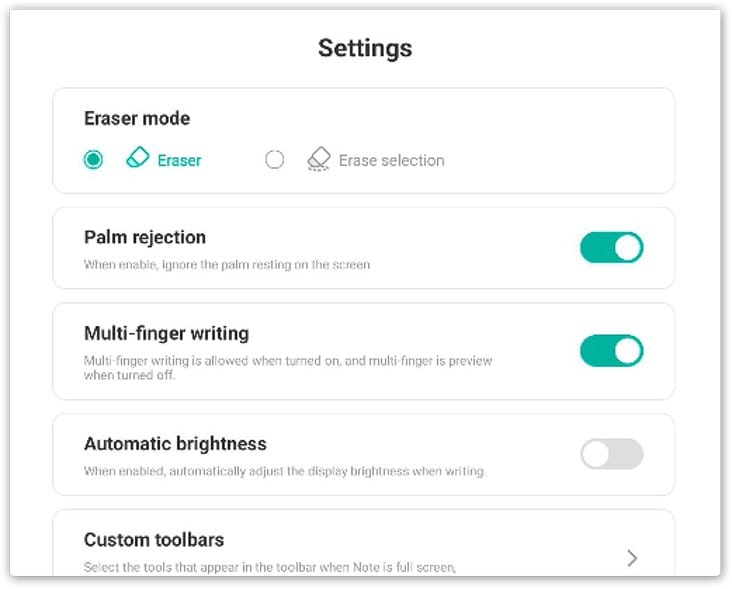The height and width of the screenshot is (589, 732).
Task: Click the Multi-finger writing heading
Action: 166,334
